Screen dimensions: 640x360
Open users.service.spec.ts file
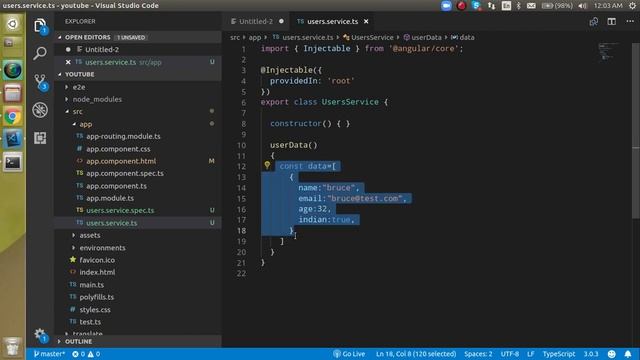[x=120, y=211]
